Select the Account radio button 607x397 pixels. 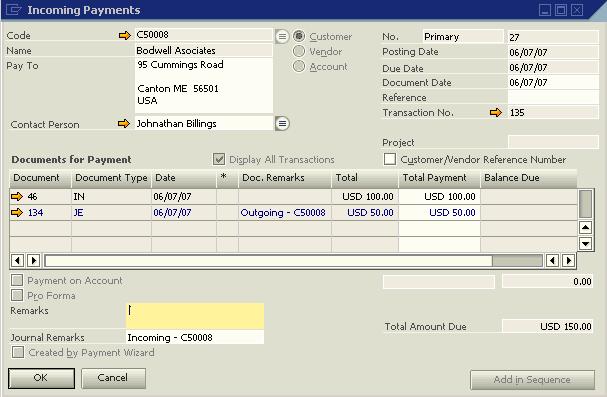tap(298, 66)
